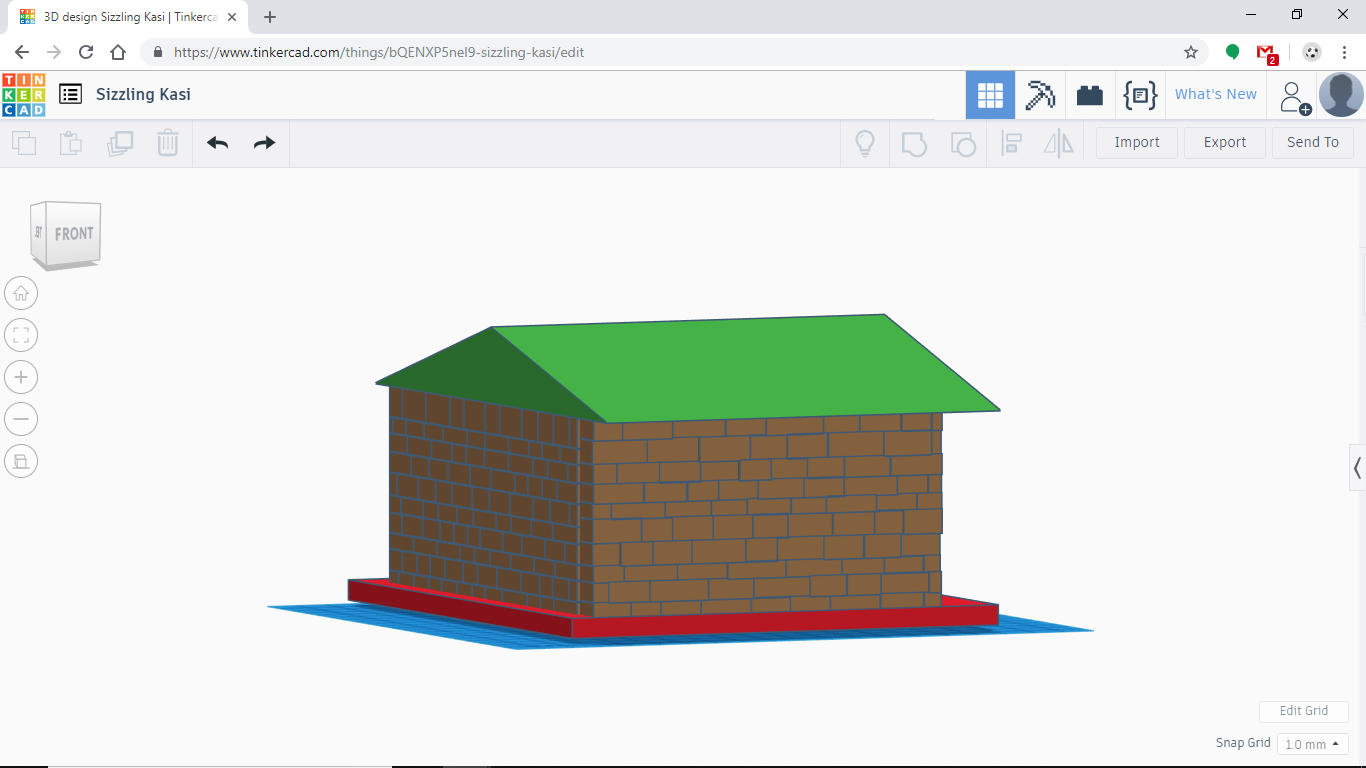The width and height of the screenshot is (1366, 768).
Task: Click the Delete trash can icon
Action: (x=167, y=143)
